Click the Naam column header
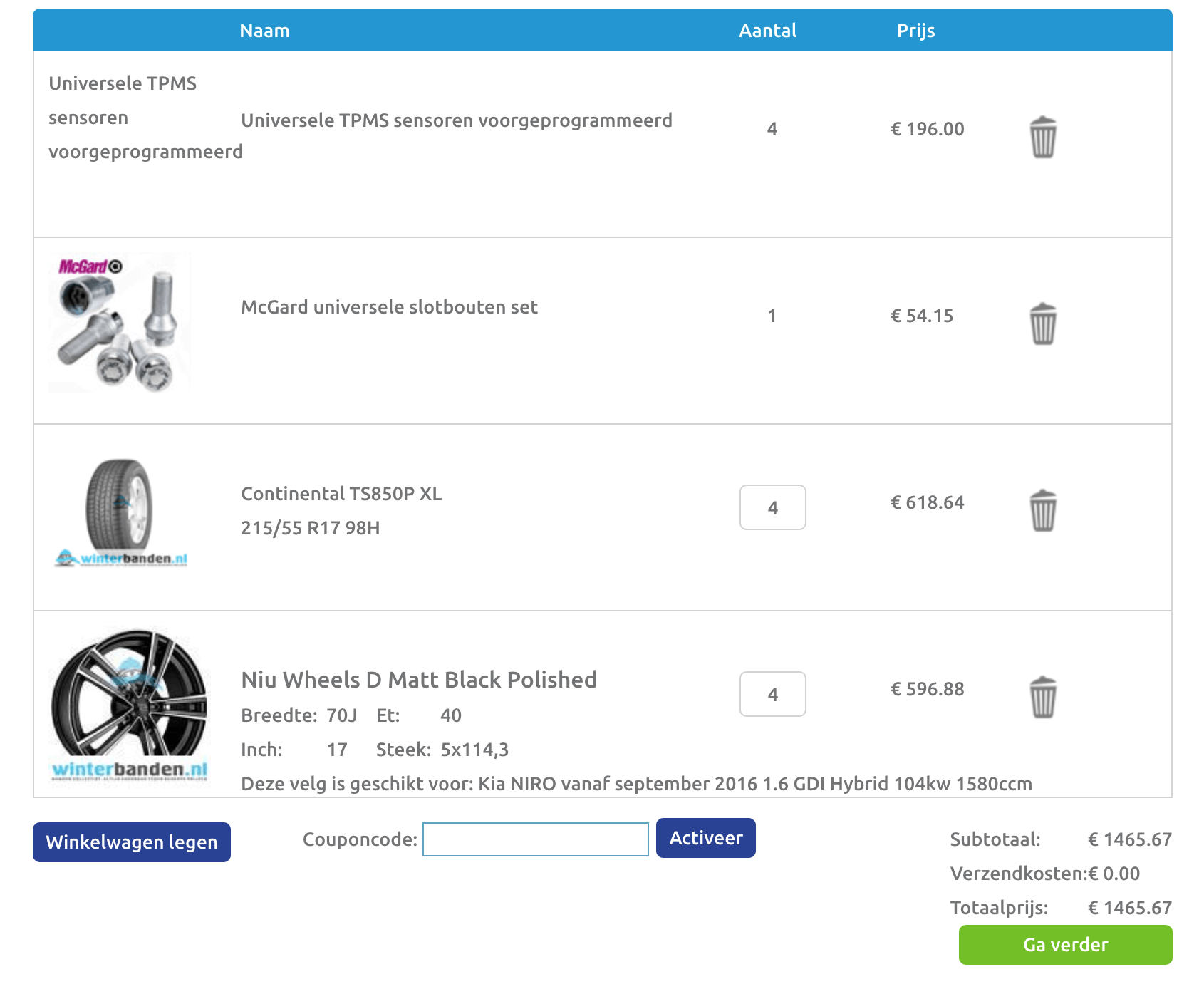Viewport: 1204px width, 999px height. tap(264, 31)
